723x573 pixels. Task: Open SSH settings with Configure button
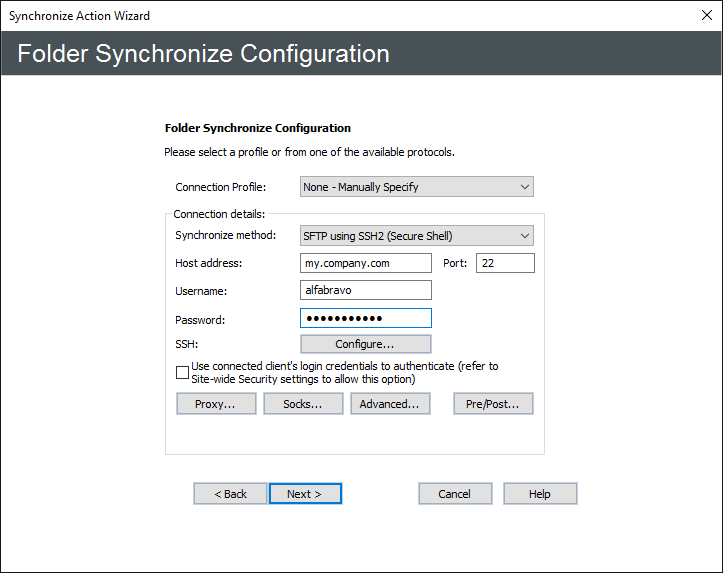pos(366,344)
